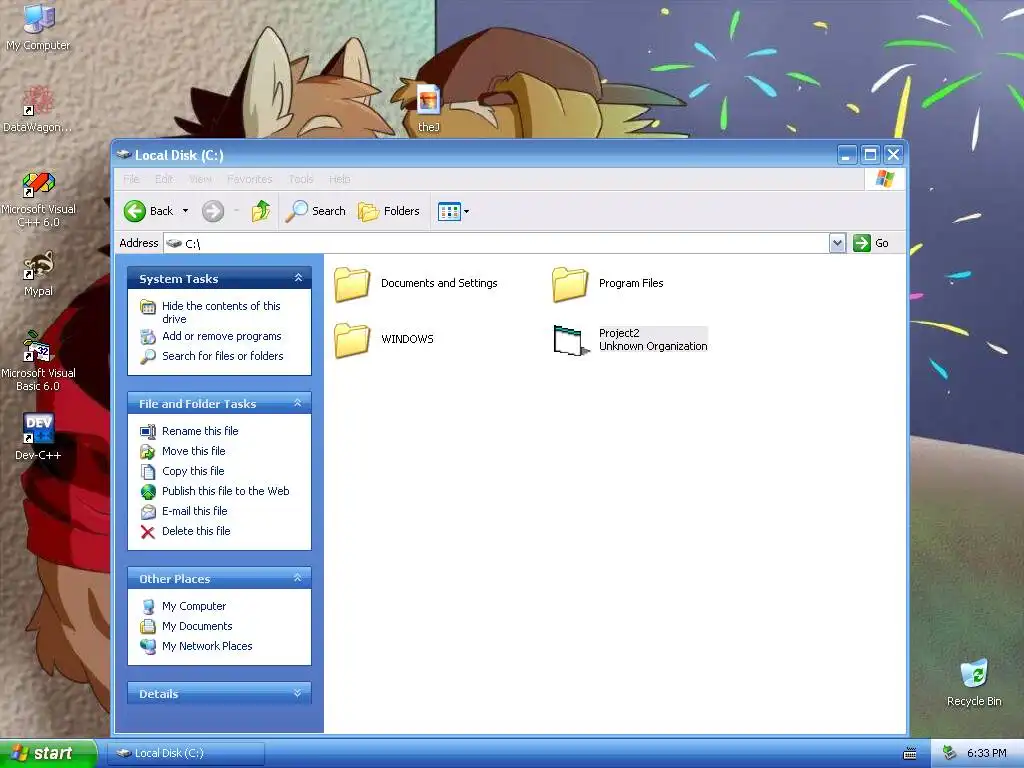Select the theJ image file on desktop
The image size is (1024, 768).
[428, 108]
